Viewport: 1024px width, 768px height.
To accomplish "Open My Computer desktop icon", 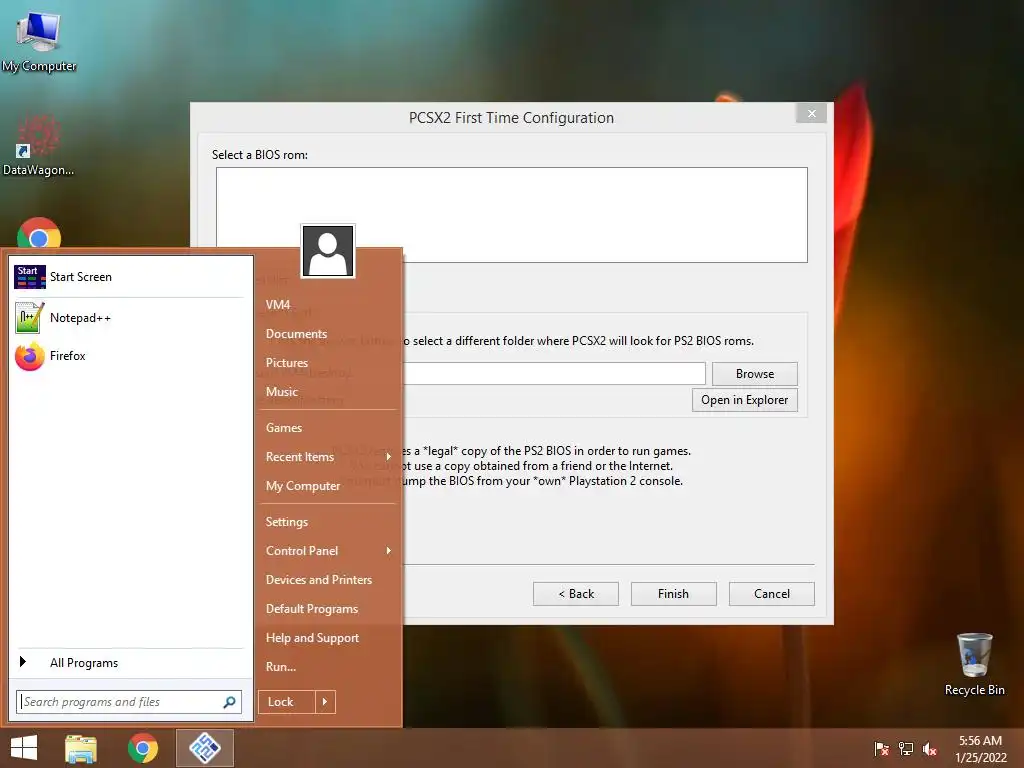I will (x=39, y=41).
